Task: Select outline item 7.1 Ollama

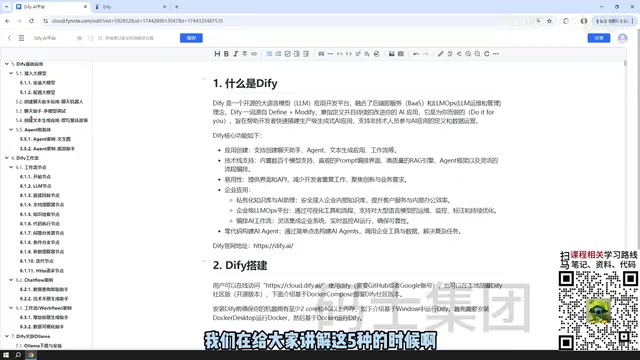Action: (x=39, y=346)
